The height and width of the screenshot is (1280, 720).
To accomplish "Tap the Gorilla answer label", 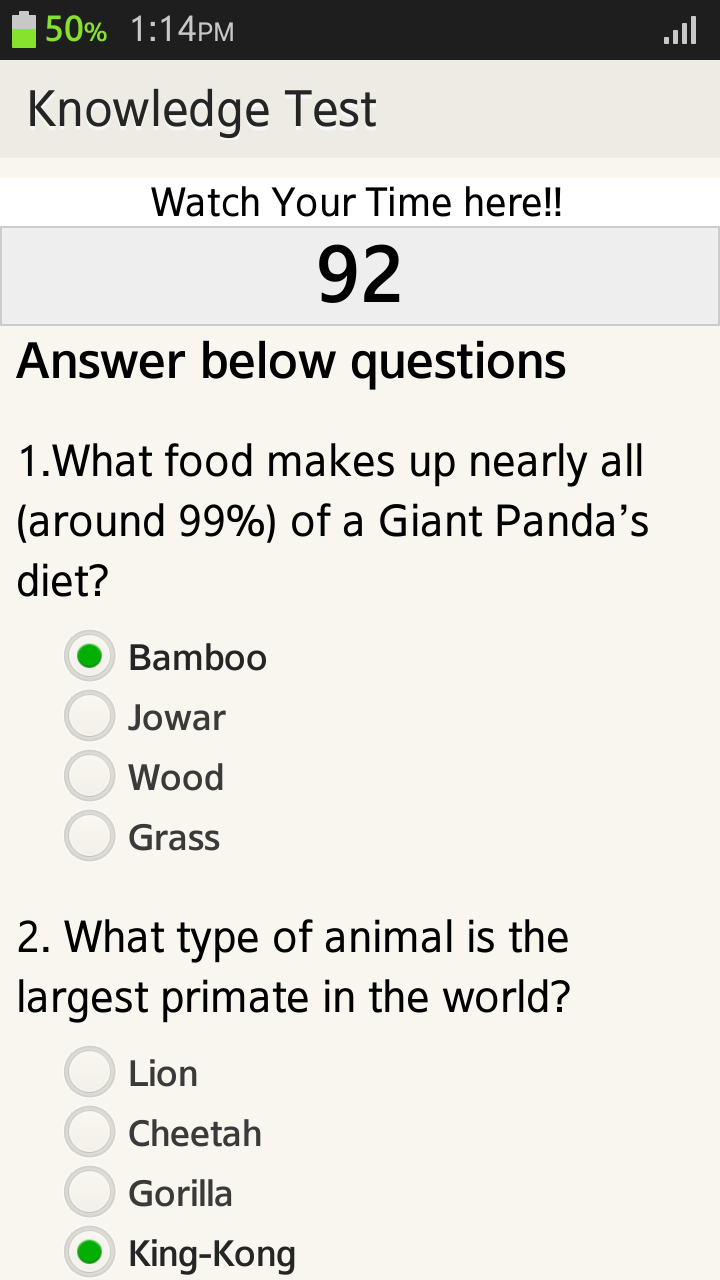I will (x=180, y=1193).
